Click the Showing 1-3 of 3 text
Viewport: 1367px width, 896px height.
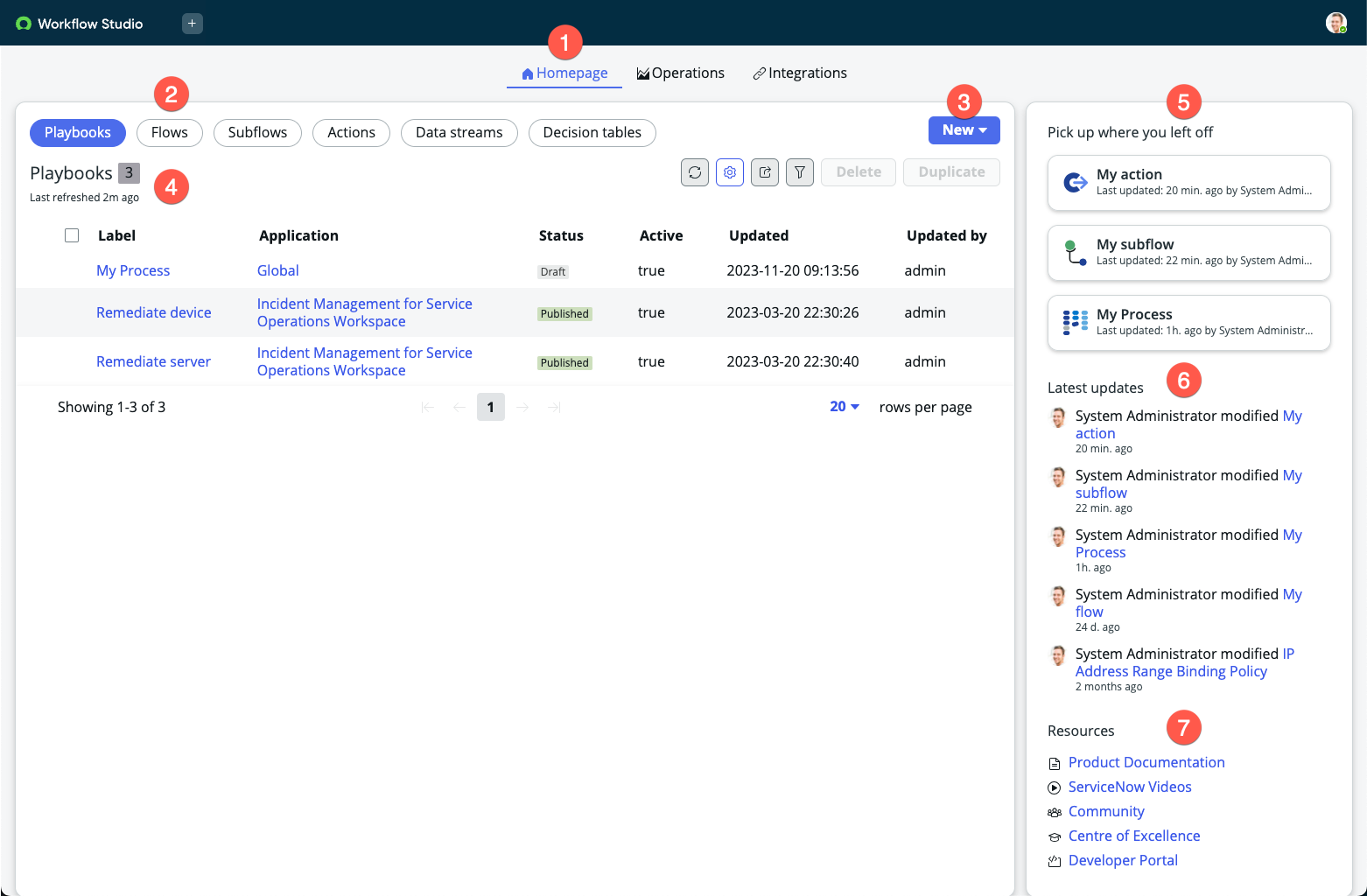click(111, 408)
